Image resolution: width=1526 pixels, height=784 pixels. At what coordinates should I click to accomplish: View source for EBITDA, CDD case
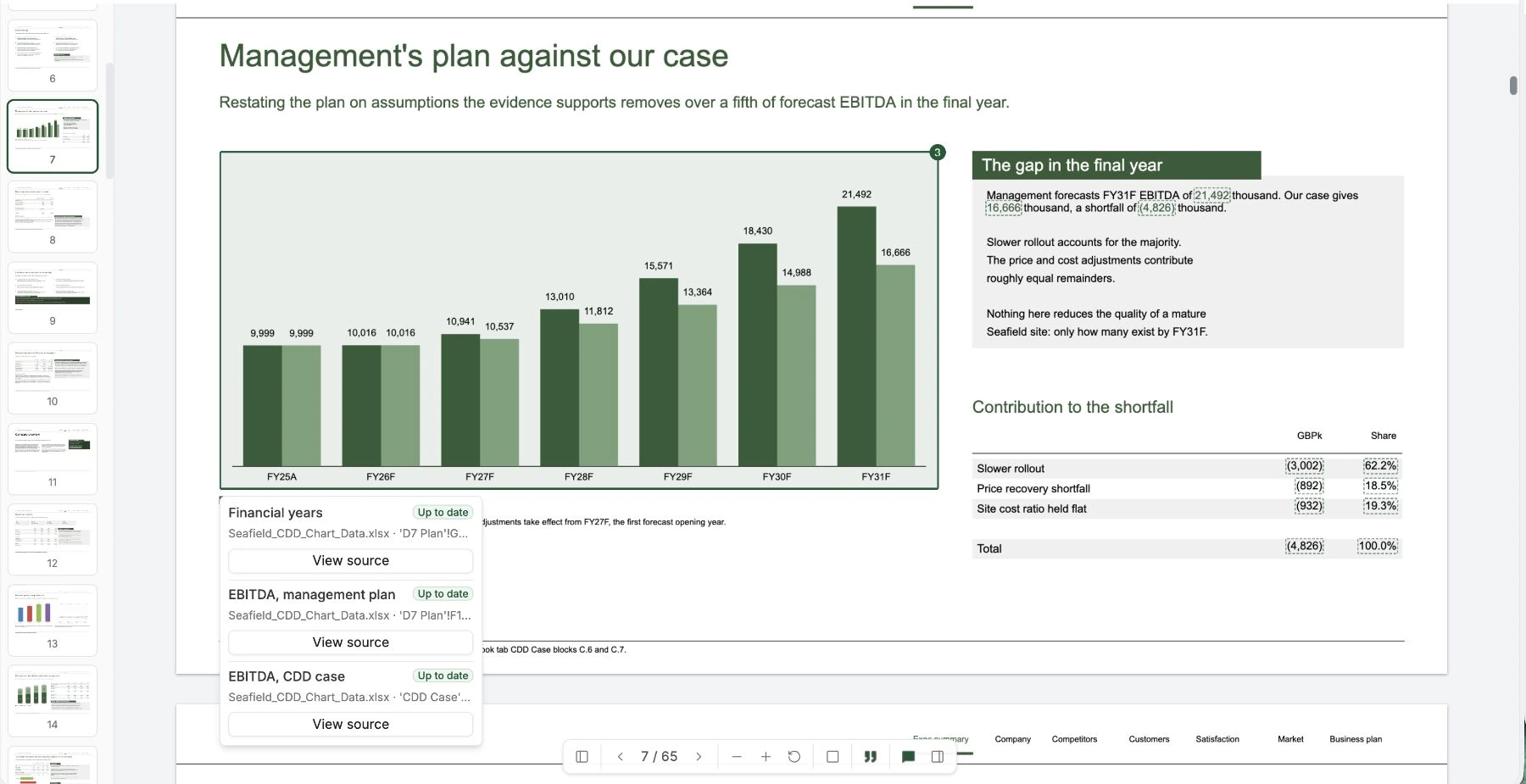pos(351,724)
